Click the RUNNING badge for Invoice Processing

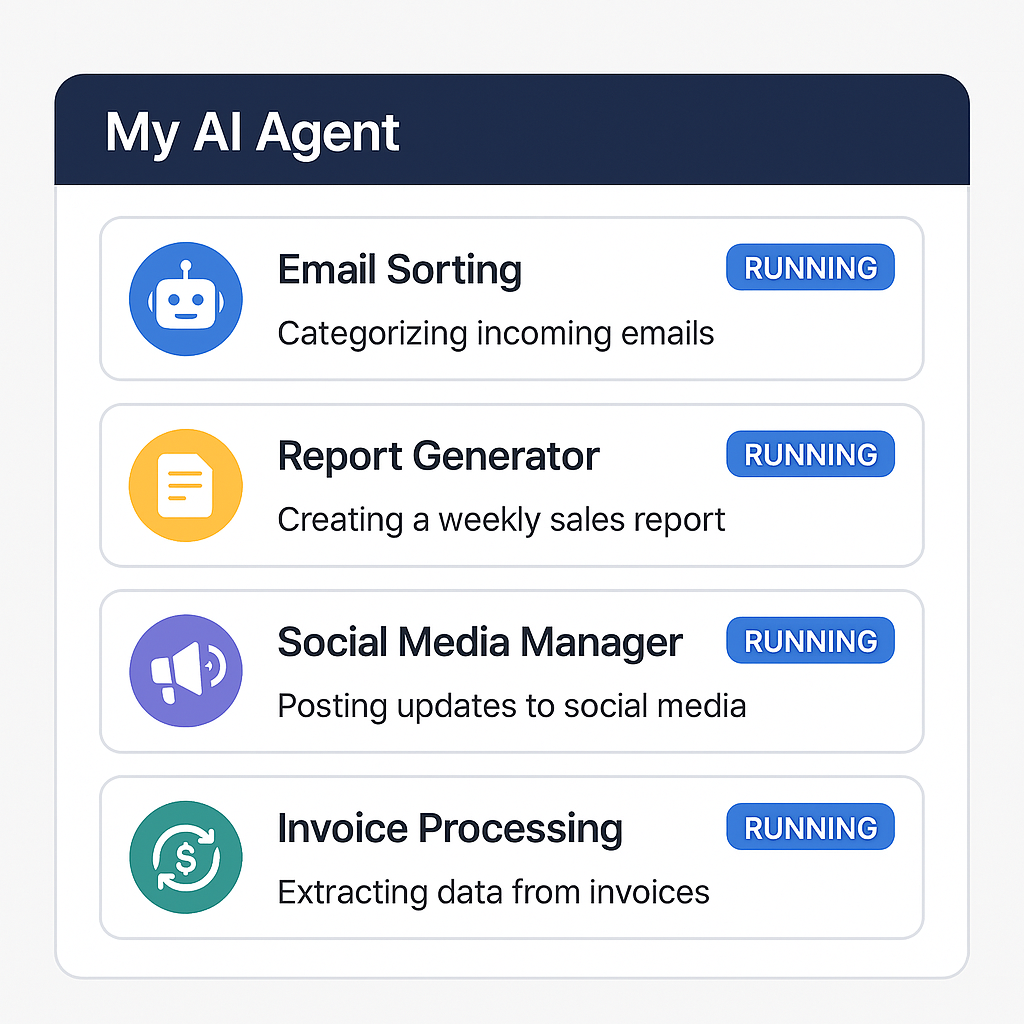point(810,827)
